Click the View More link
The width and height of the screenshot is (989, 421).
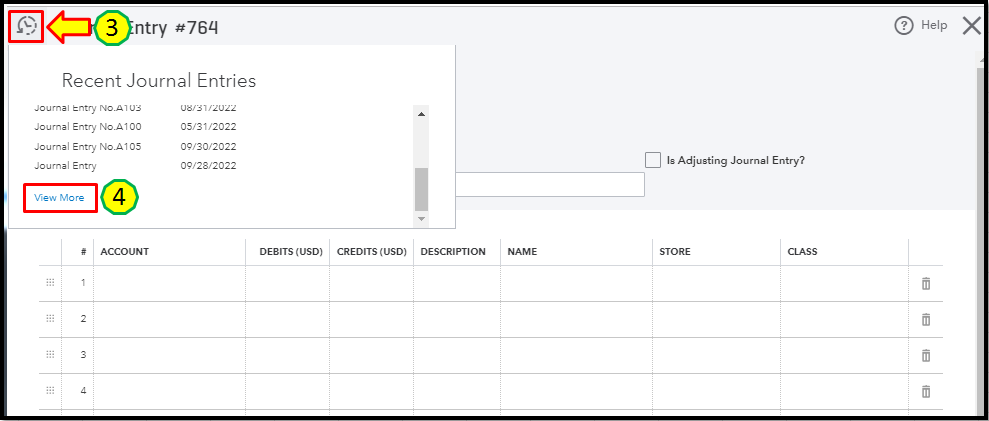(x=59, y=198)
